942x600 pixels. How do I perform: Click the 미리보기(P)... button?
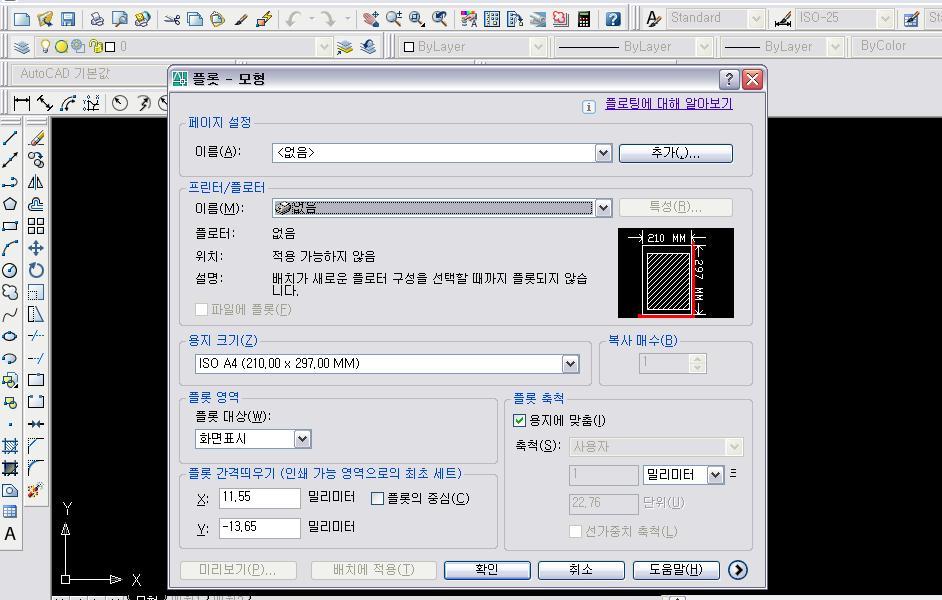coord(238,570)
